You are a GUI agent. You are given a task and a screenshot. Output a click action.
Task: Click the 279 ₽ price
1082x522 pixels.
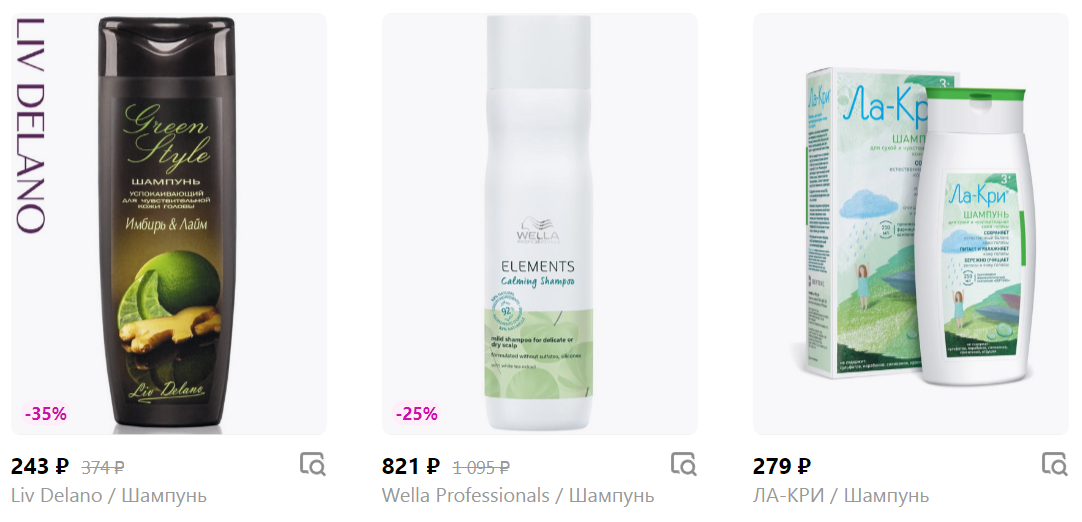782,467
